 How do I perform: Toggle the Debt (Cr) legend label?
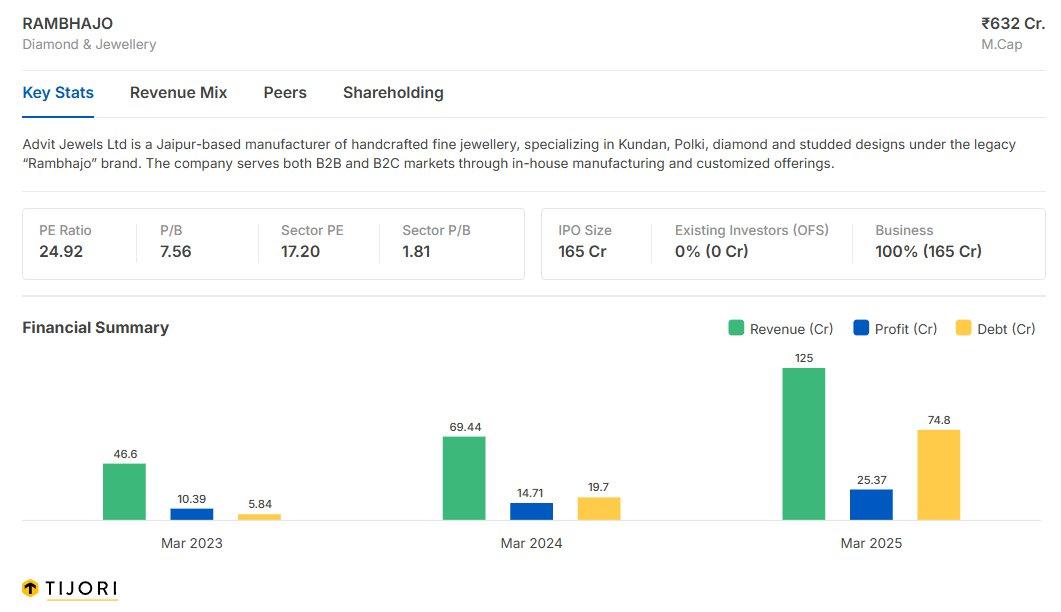(x=1006, y=329)
